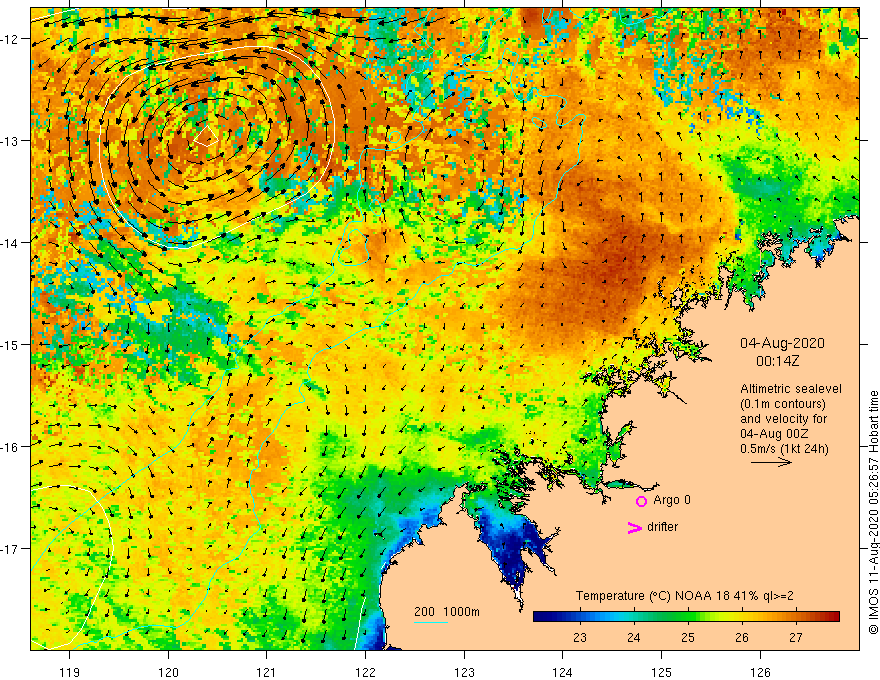880x680 pixels.
Task: Click longitude axis label 121
Action: (x=267, y=672)
